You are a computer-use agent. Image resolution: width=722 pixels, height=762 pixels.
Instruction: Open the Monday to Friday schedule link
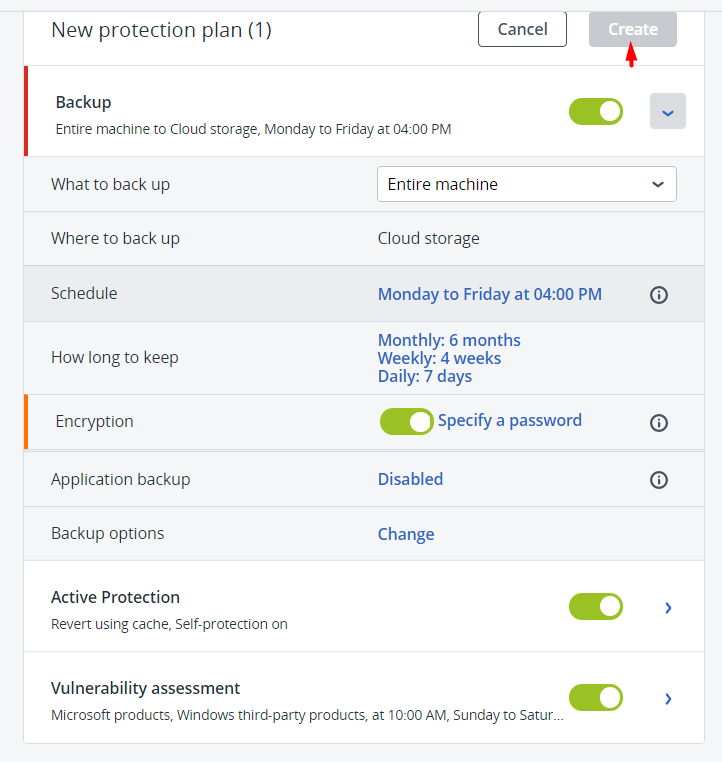point(489,294)
